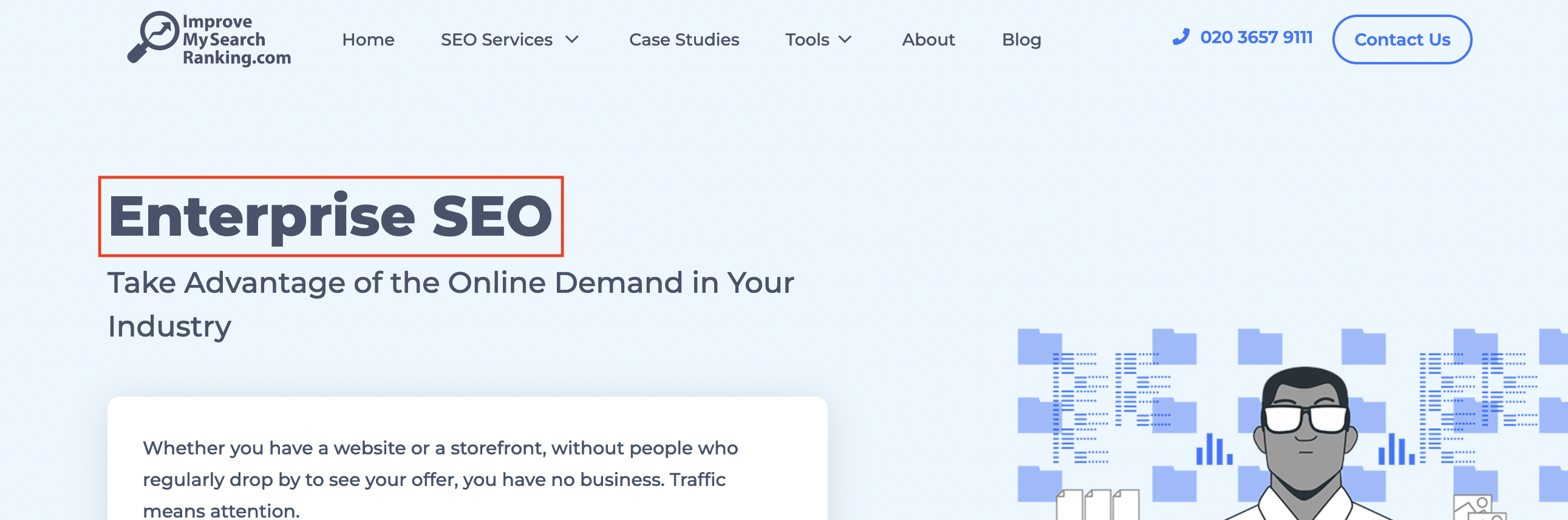Click the "Take Advantage of the Online Demand" subheading
The image size is (1568, 520).
[x=451, y=283]
